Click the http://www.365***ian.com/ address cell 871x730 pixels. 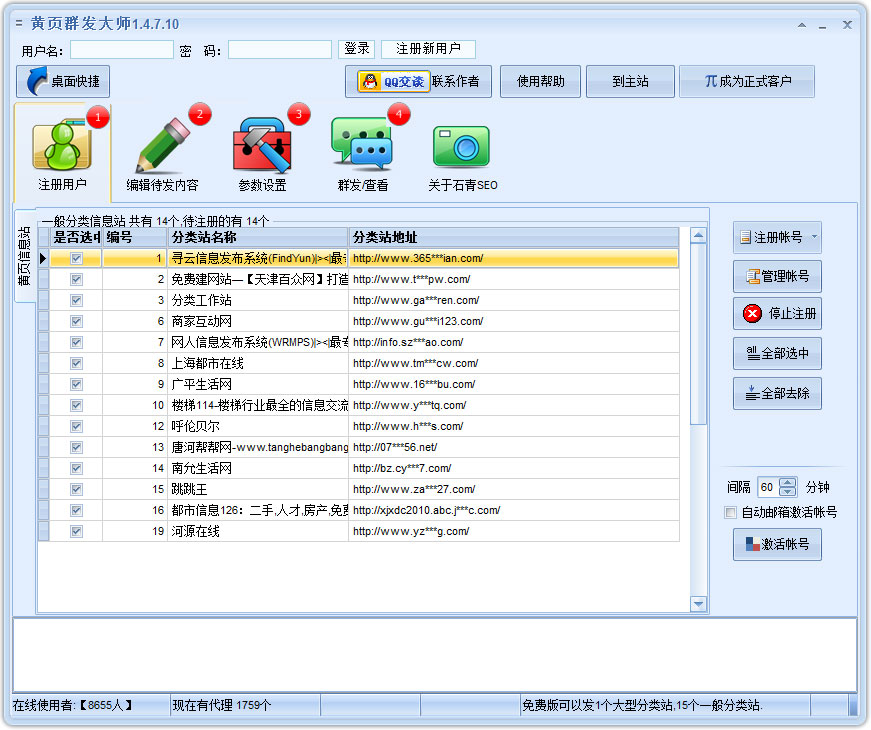(x=514, y=258)
